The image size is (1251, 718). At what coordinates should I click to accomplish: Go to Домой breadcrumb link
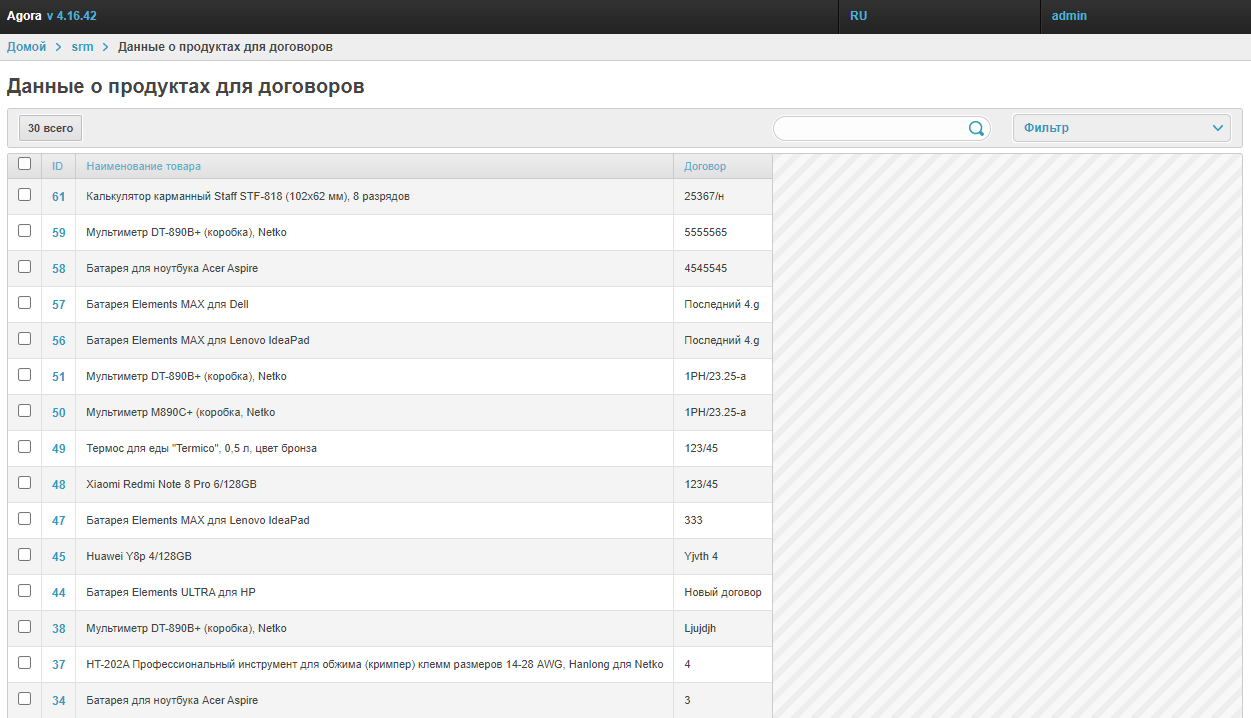point(27,47)
